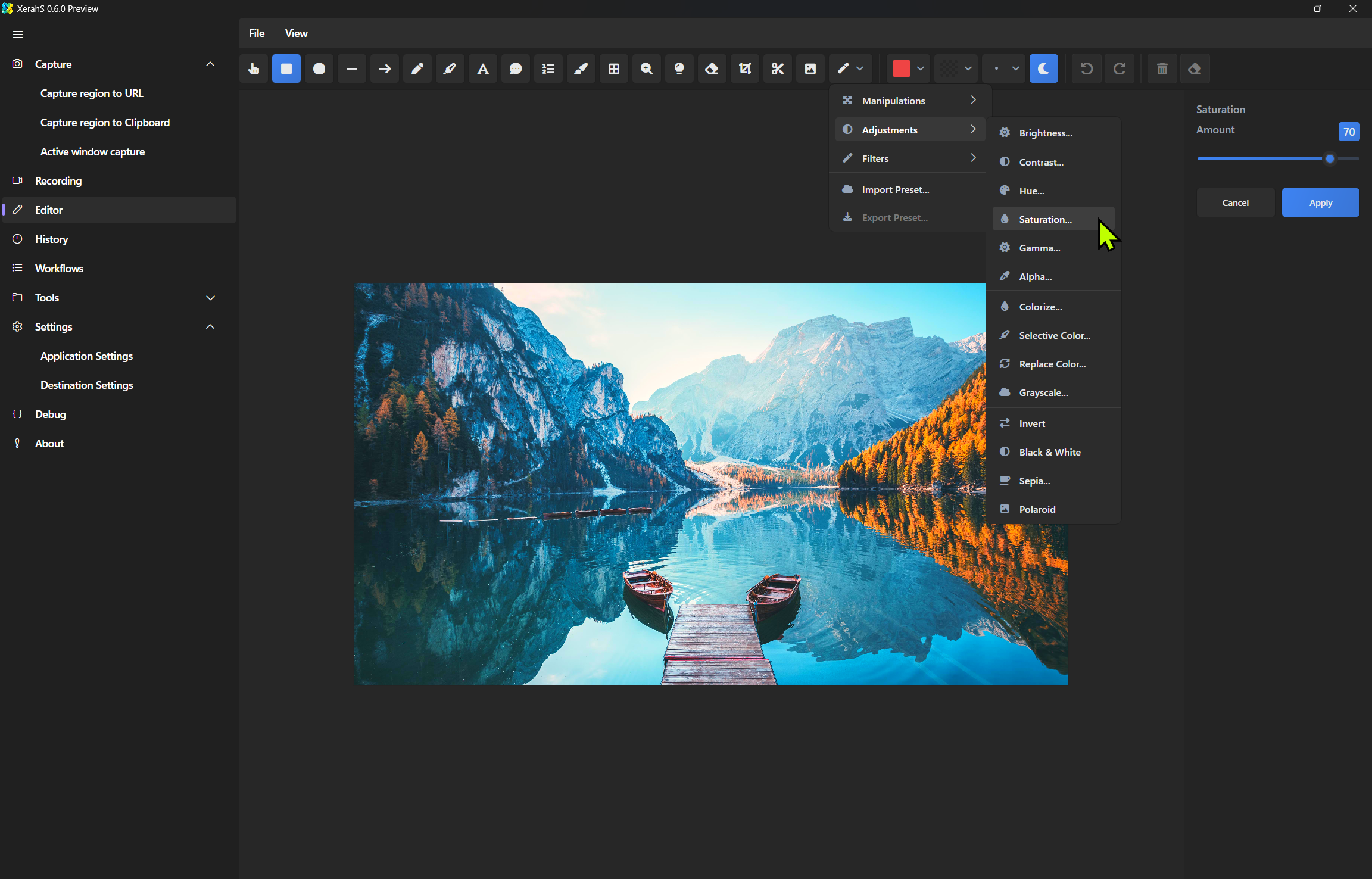Collapse the Capture section chevron
This screenshot has height=879, width=1372.
pos(210,64)
